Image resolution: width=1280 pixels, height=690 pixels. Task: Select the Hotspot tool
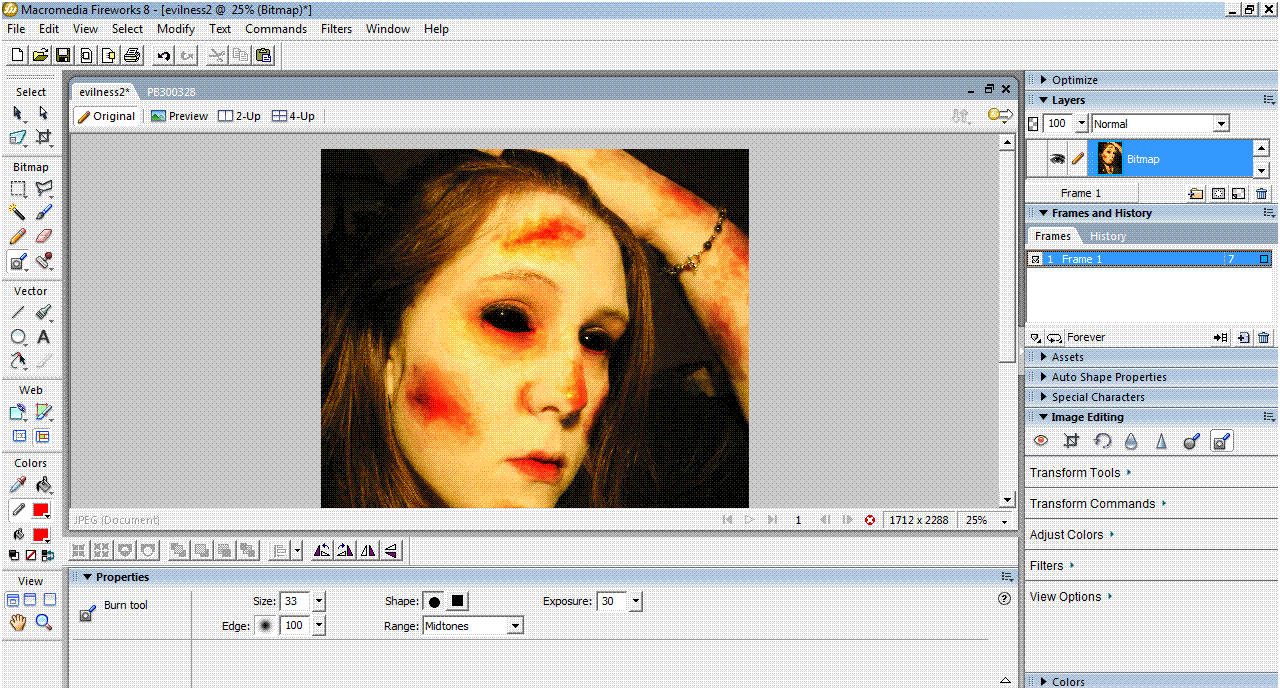[x=18, y=412]
